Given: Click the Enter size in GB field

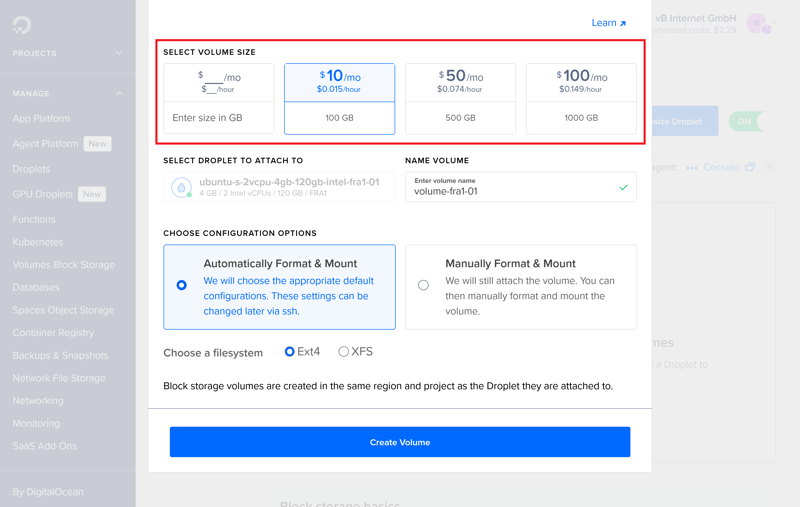Looking at the screenshot, I should pyautogui.click(x=218, y=118).
